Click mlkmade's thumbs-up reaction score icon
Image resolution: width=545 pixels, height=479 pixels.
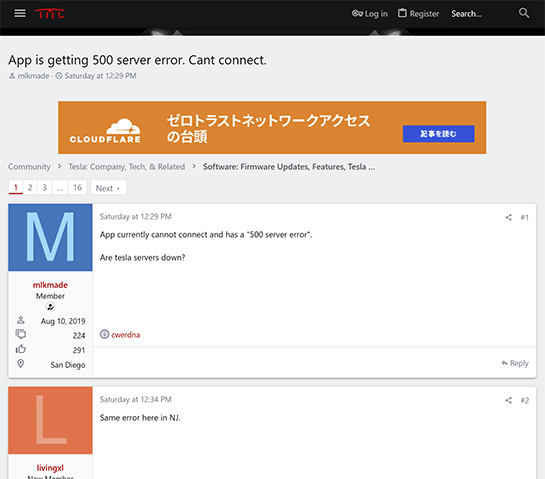tap(21, 349)
